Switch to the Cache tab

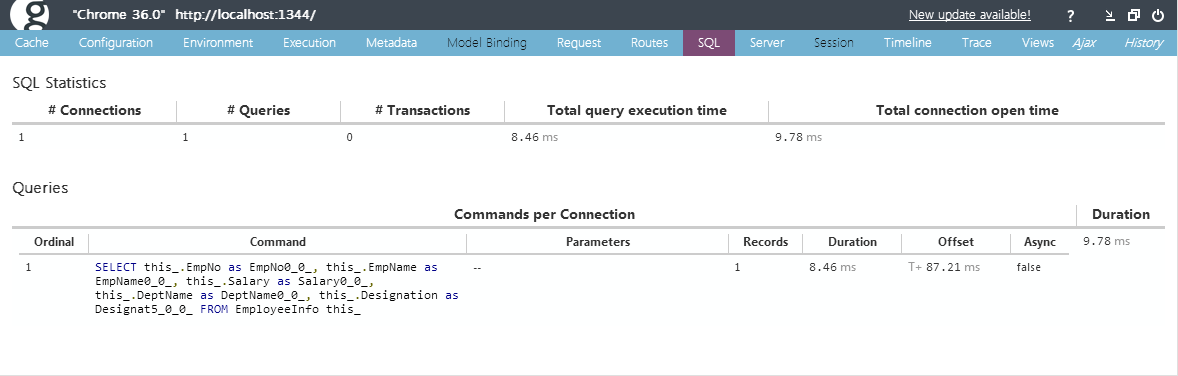(x=32, y=43)
